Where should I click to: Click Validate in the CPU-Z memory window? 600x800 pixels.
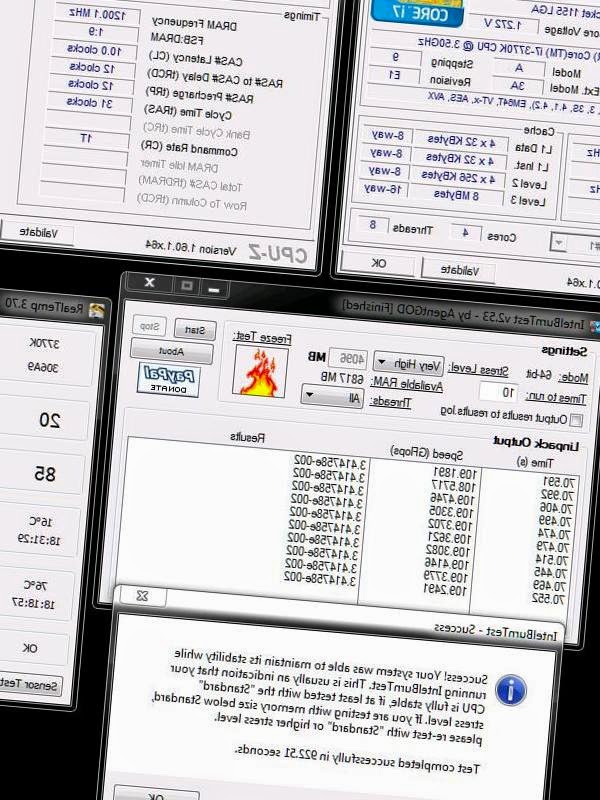pos(38,233)
